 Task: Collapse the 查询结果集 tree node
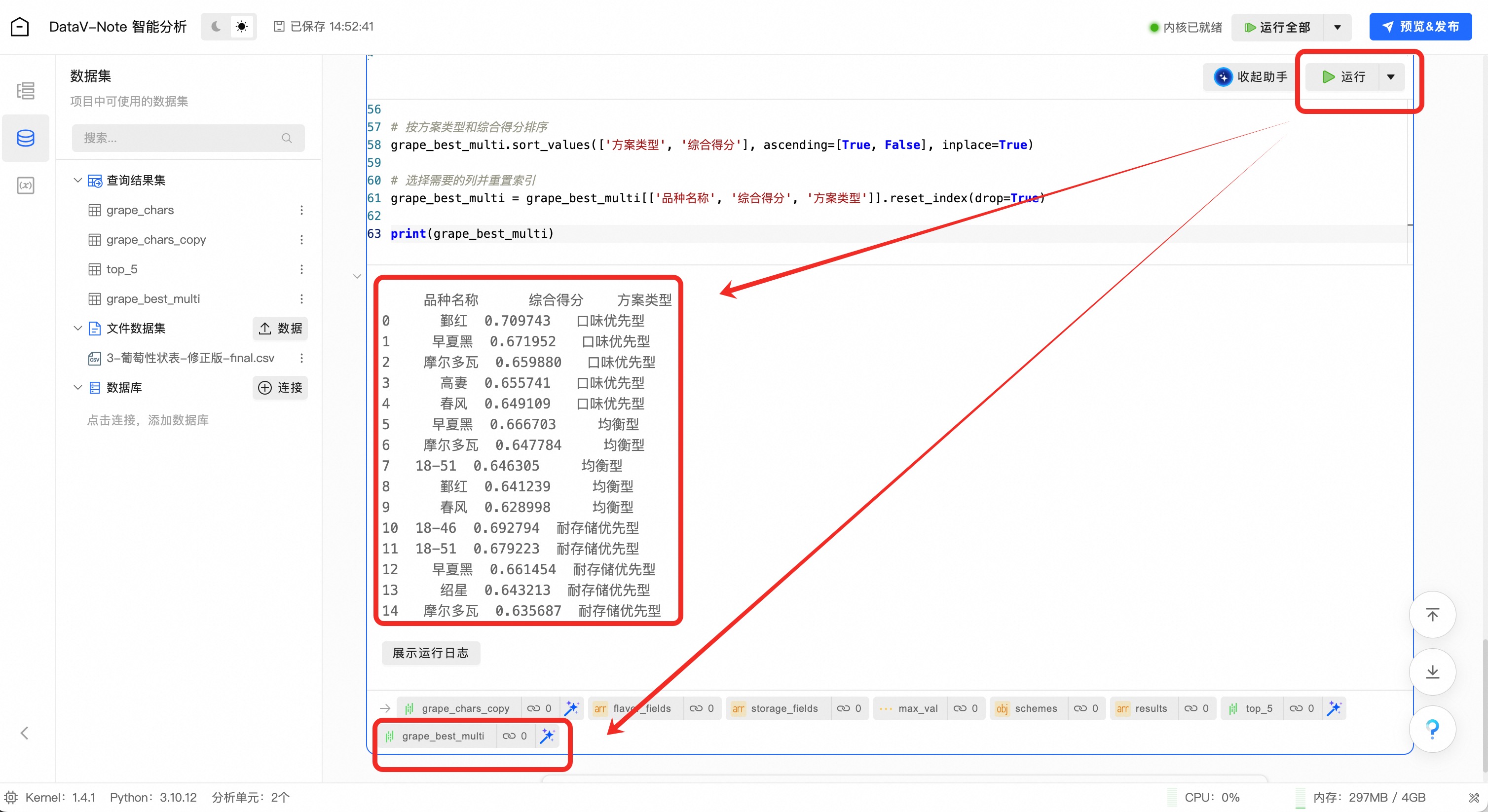77,180
